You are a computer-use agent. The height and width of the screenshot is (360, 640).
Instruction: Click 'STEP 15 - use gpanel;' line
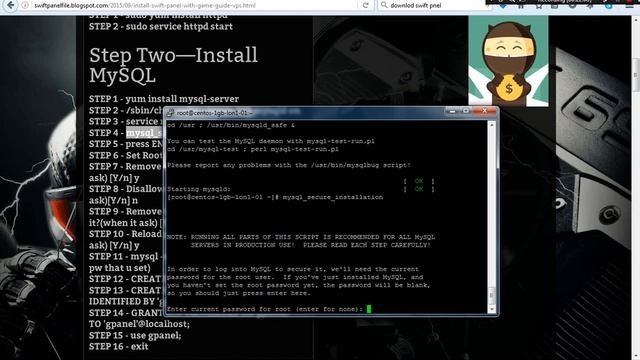coord(135,336)
